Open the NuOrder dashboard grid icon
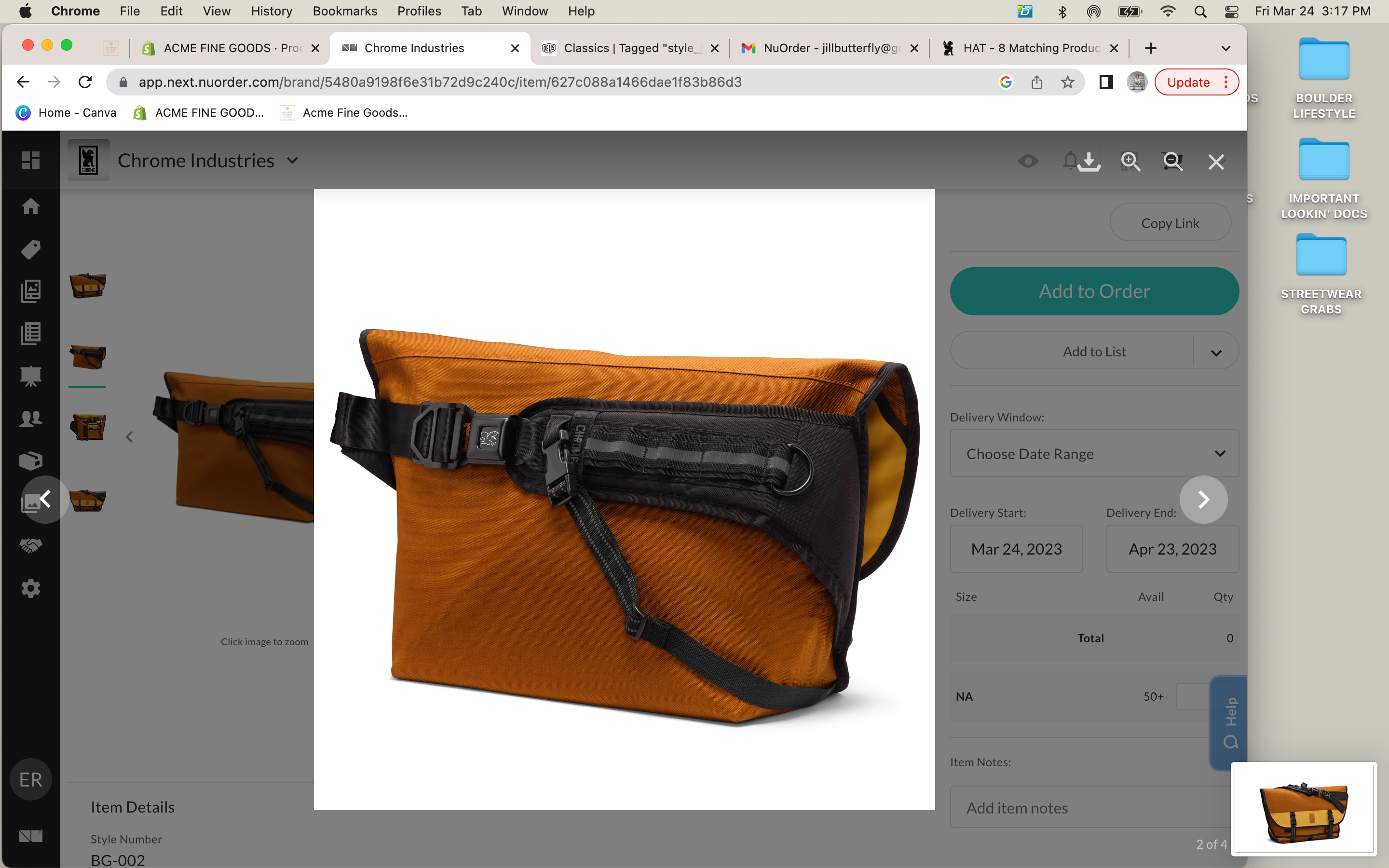The height and width of the screenshot is (868, 1389). 31,160
